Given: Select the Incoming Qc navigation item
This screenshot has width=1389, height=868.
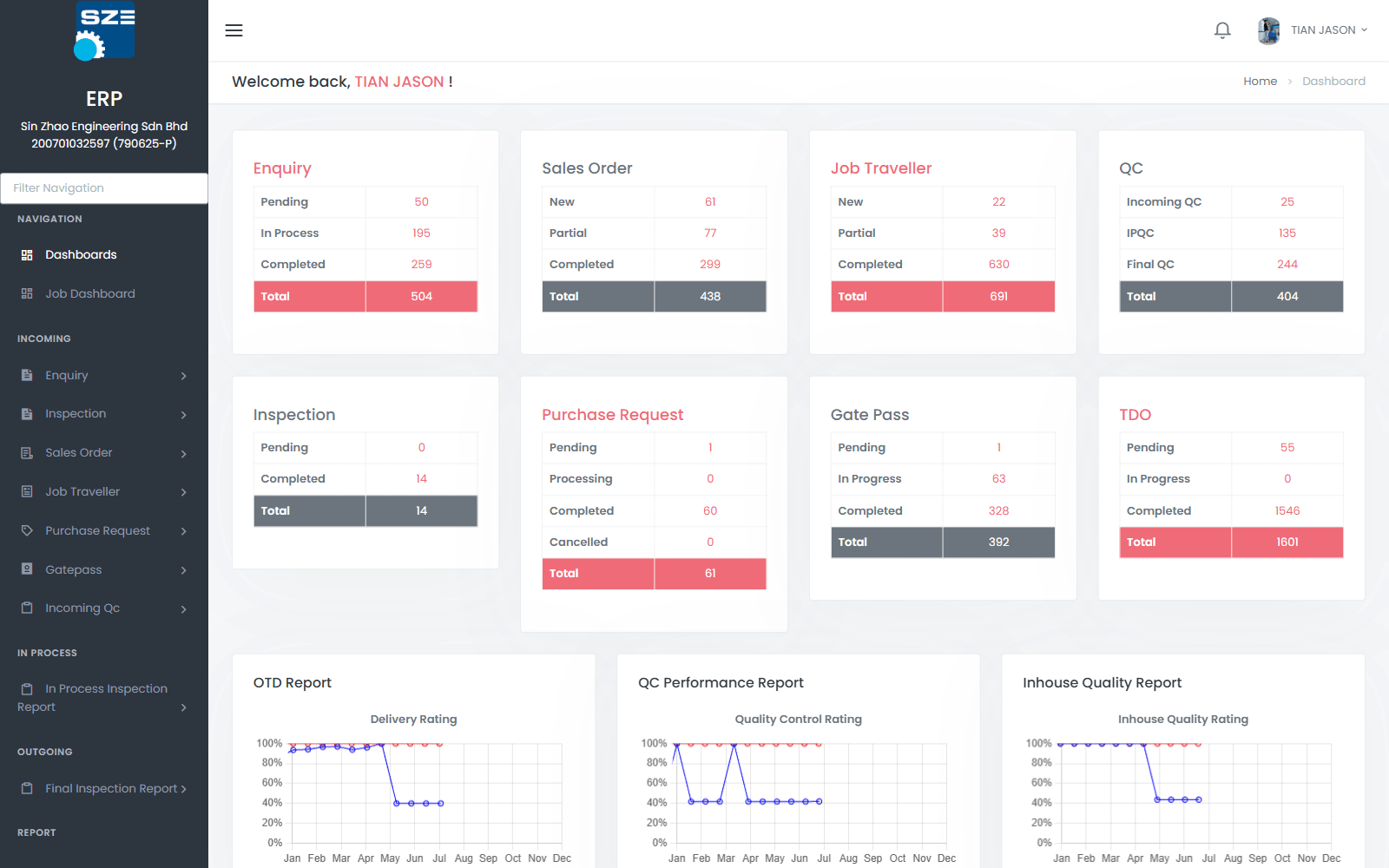Looking at the screenshot, I should coord(104,608).
